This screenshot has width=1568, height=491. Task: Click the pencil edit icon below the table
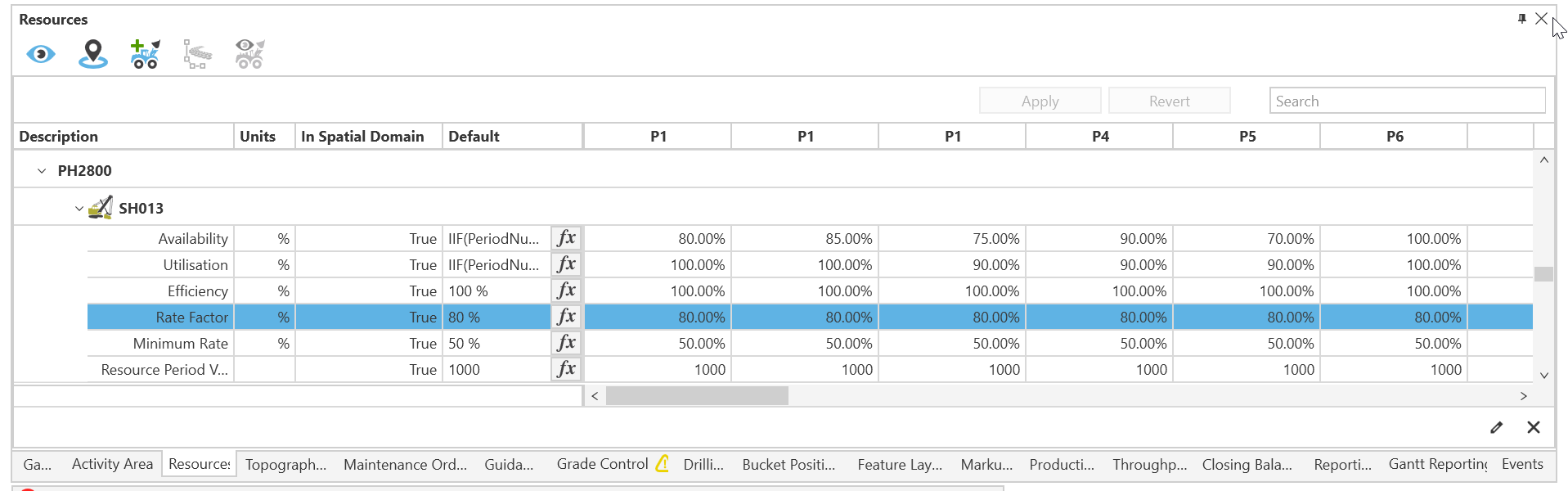click(1496, 427)
